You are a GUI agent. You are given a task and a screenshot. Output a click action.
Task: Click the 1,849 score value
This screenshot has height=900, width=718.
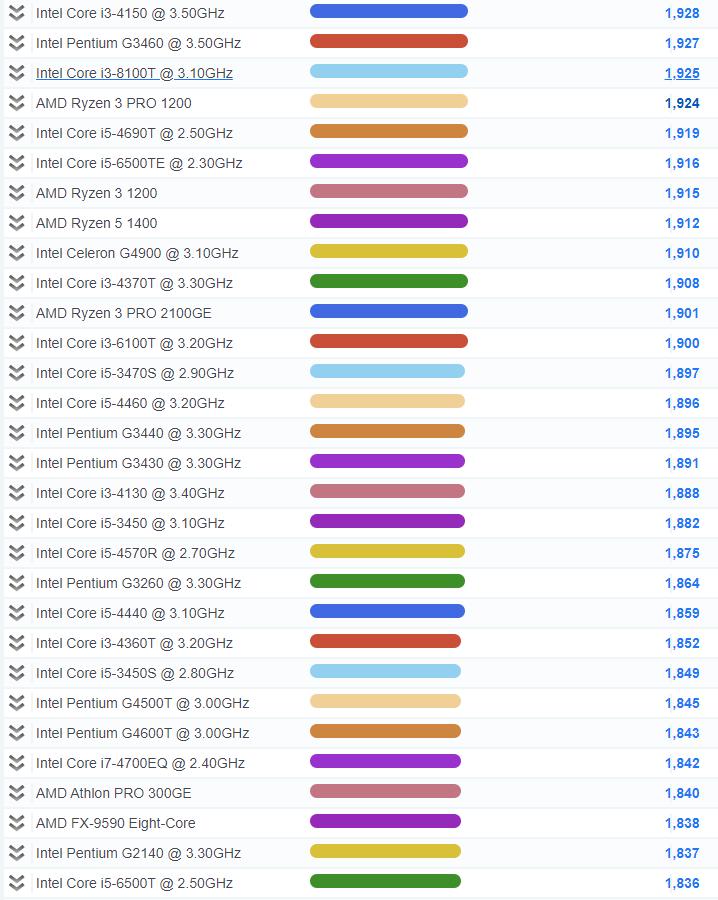(x=682, y=673)
